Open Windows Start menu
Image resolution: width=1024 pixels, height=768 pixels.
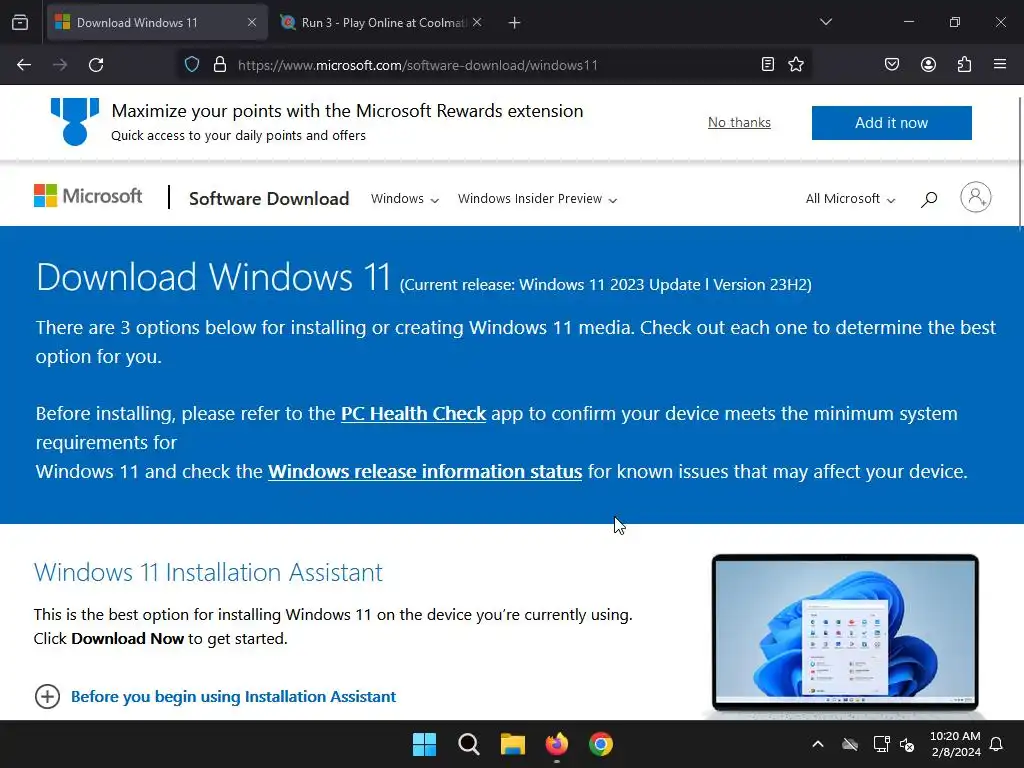(424, 744)
